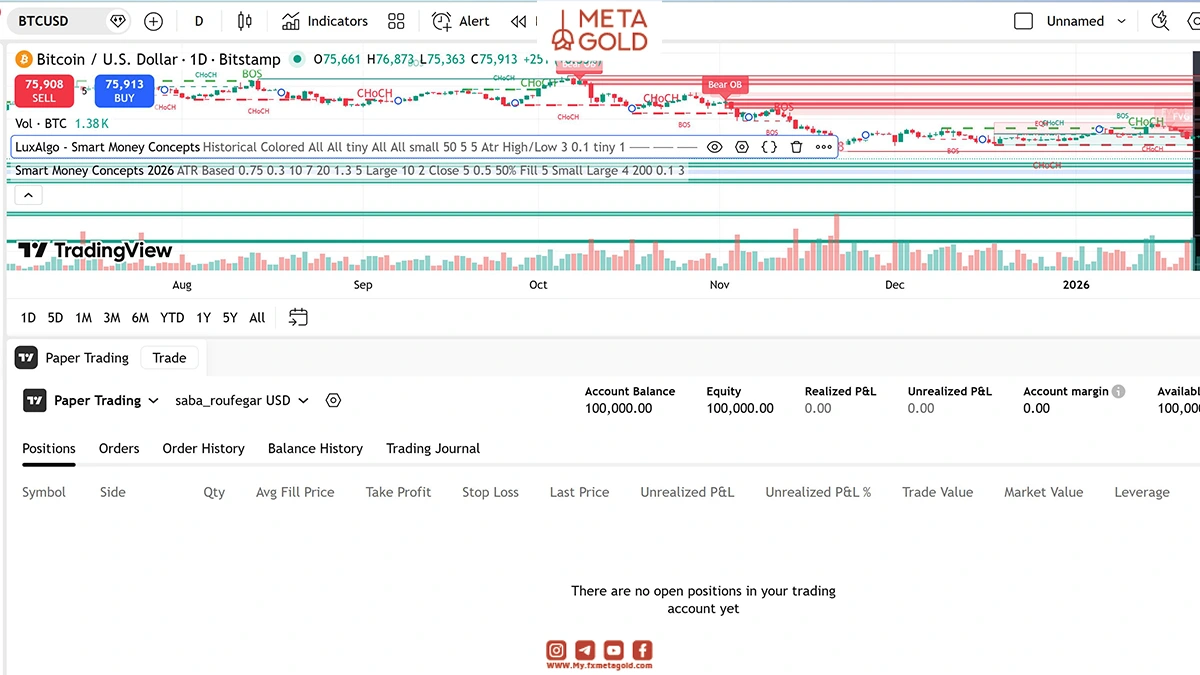Sort positions by the Last Price column
1200x675 pixels.
(579, 492)
